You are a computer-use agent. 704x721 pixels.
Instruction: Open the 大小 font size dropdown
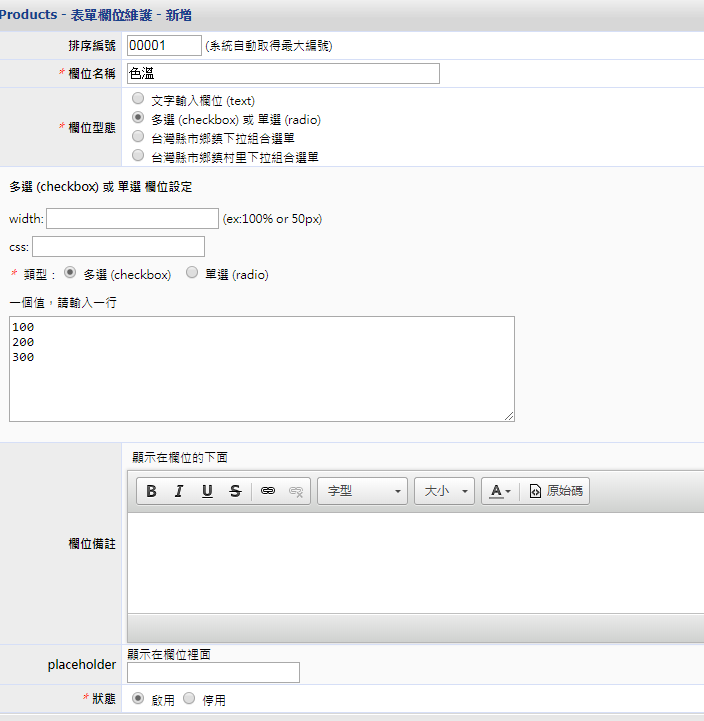point(444,491)
